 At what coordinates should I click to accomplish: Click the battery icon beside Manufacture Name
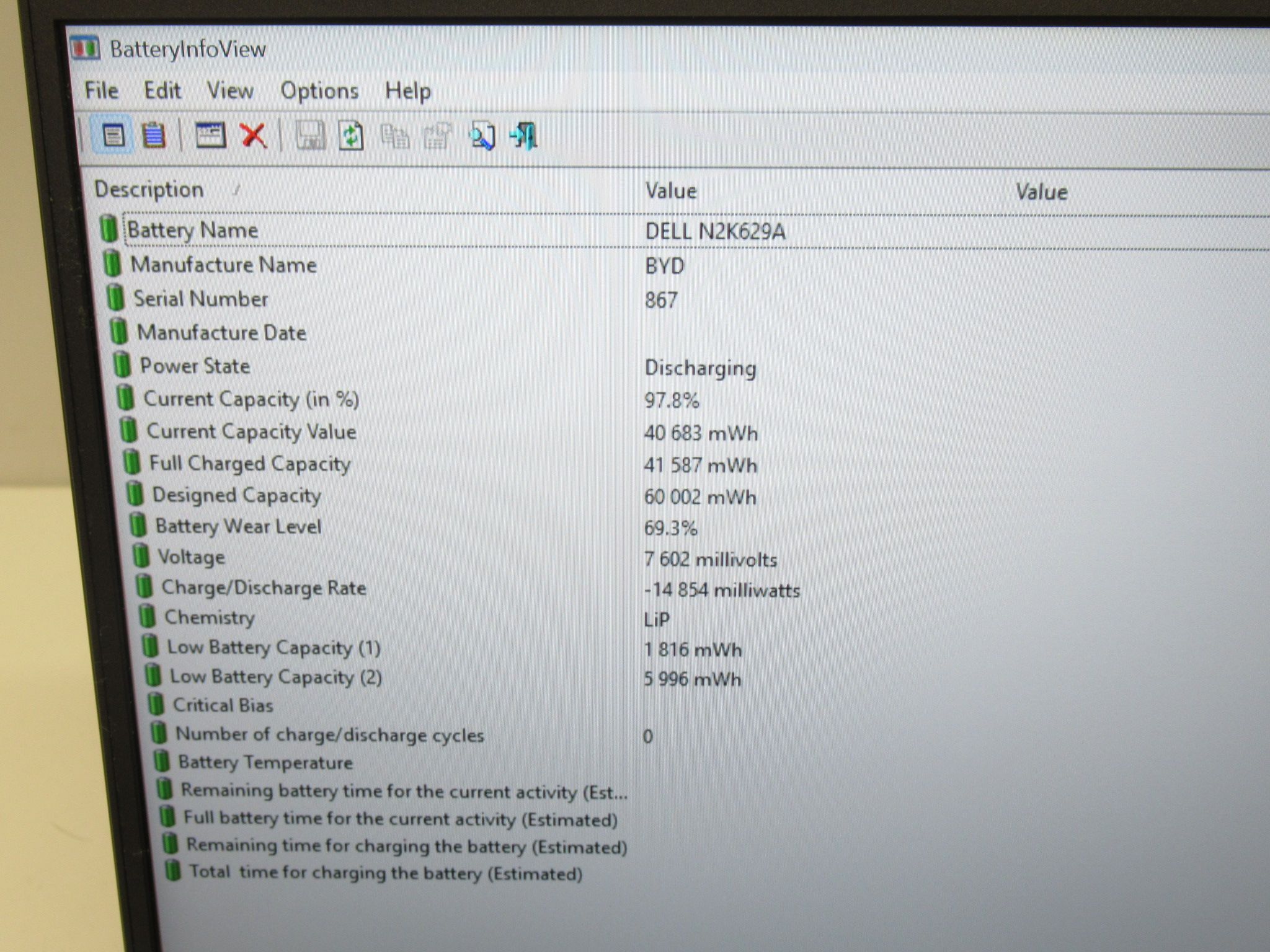pyautogui.click(x=112, y=263)
